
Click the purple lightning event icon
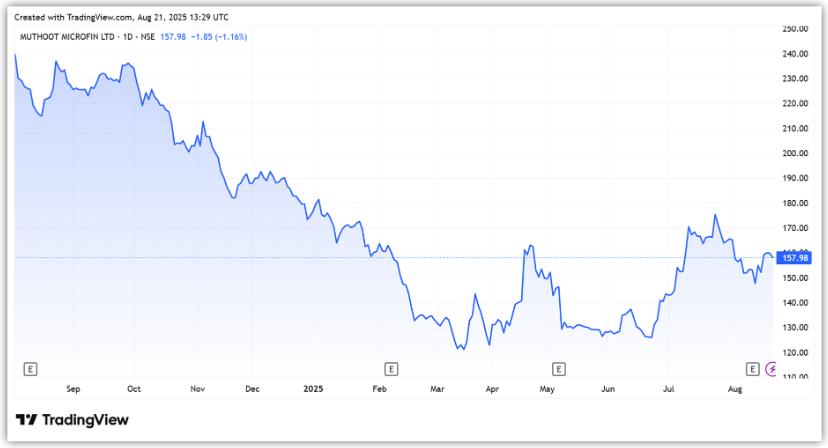pyautogui.click(x=771, y=369)
